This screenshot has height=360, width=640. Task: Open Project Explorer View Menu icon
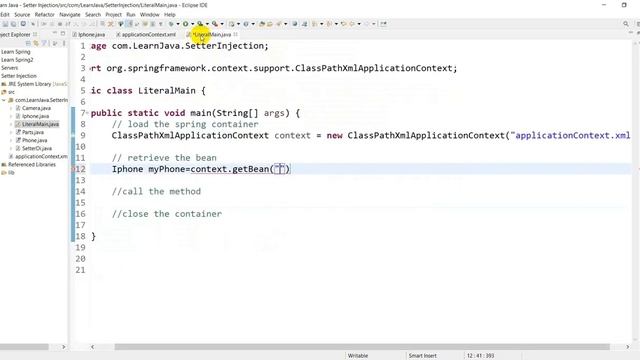click(63, 43)
